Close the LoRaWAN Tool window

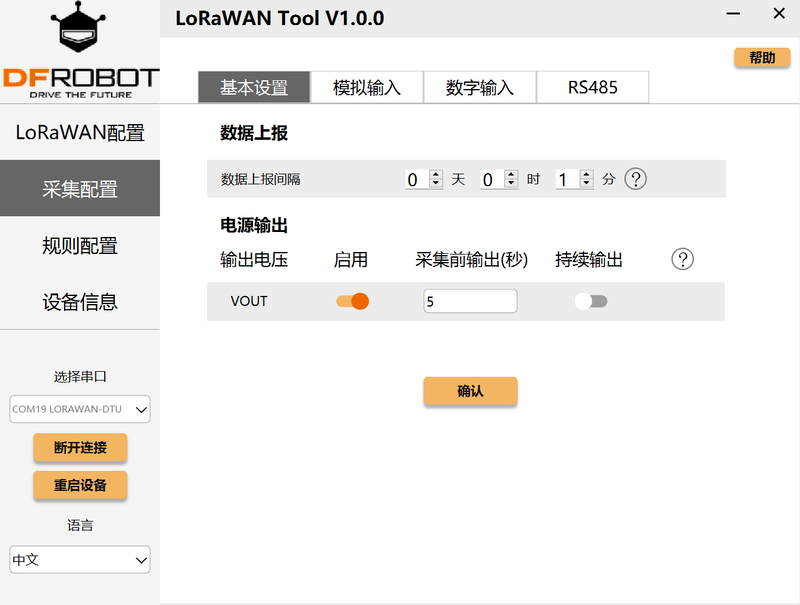point(779,14)
